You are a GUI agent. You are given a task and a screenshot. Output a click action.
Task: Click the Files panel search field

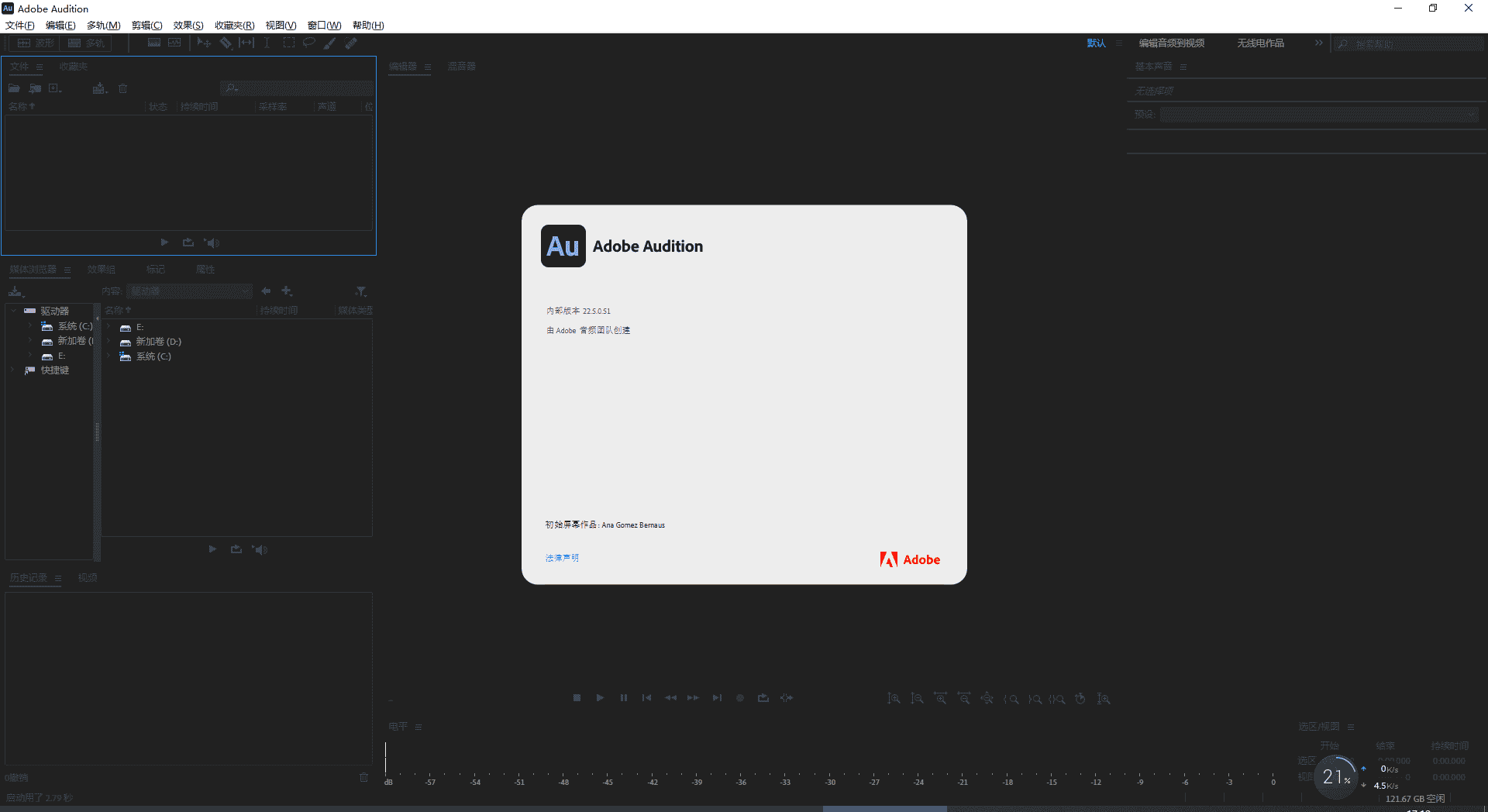pos(296,88)
